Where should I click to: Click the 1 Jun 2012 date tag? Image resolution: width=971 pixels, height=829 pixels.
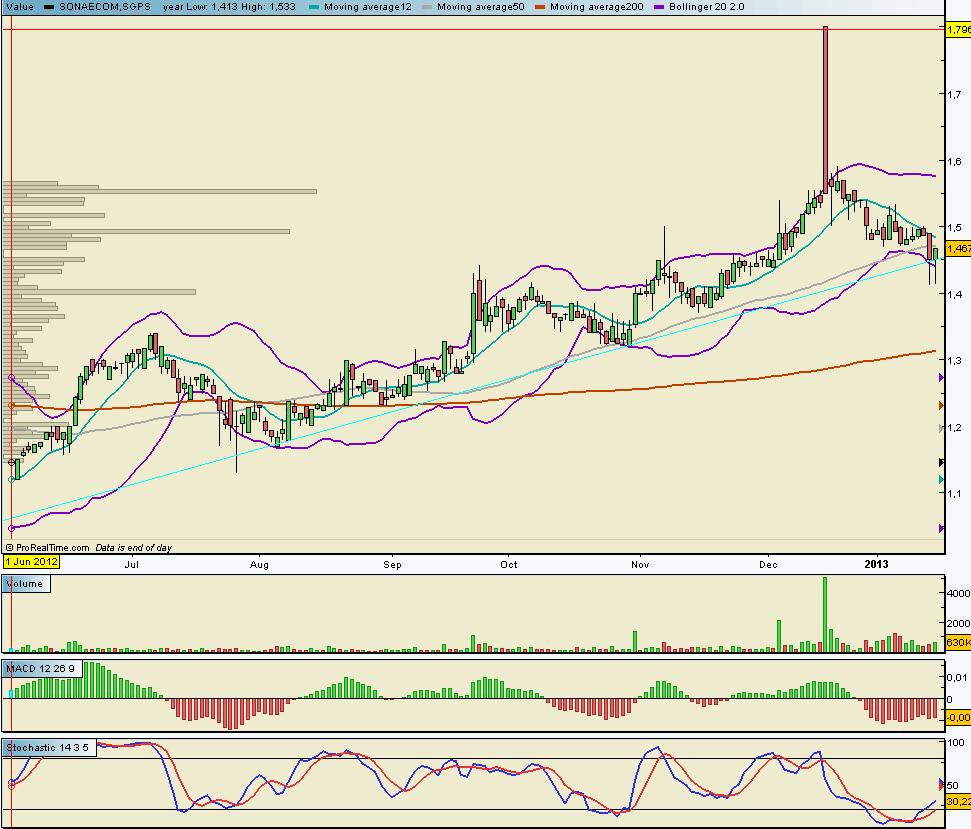[32, 562]
